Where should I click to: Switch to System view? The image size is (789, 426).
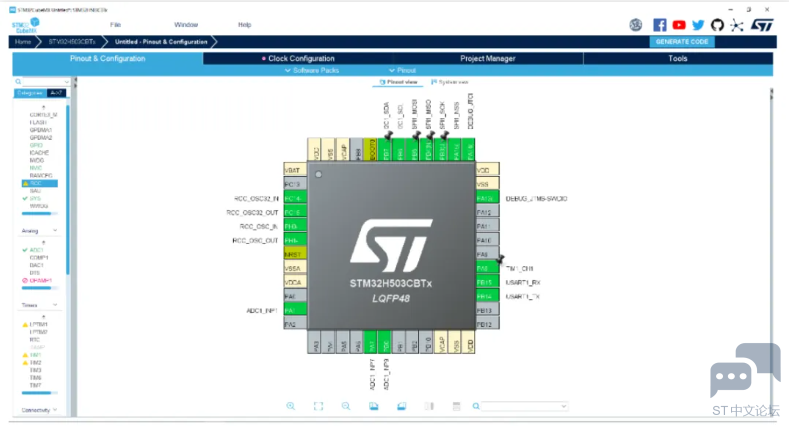pos(449,82)
